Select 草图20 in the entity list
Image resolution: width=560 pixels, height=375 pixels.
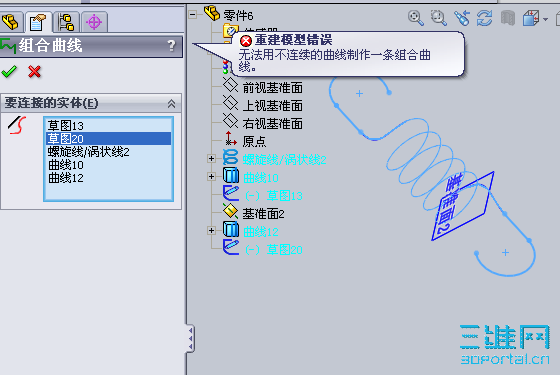point(108,139)
